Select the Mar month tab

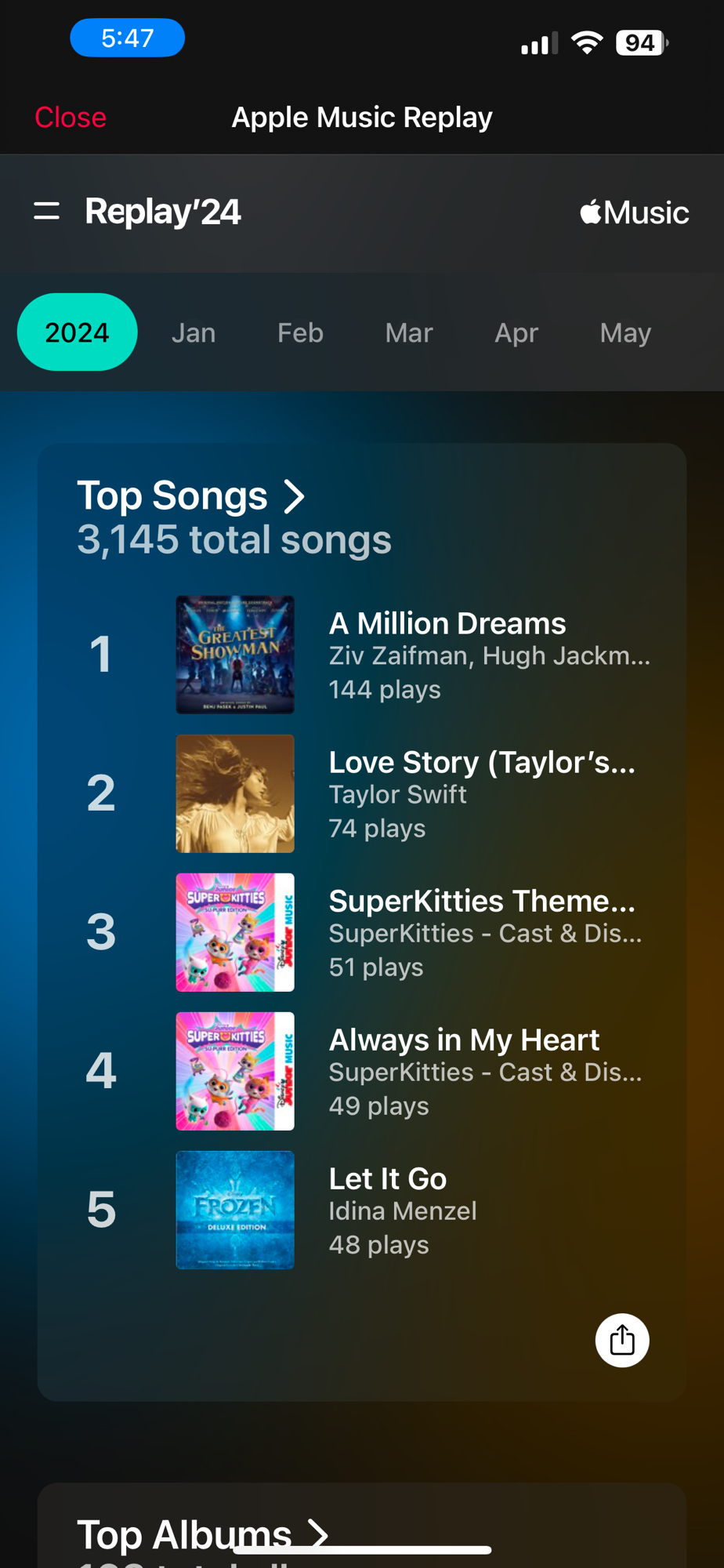[x=408, y=333]
